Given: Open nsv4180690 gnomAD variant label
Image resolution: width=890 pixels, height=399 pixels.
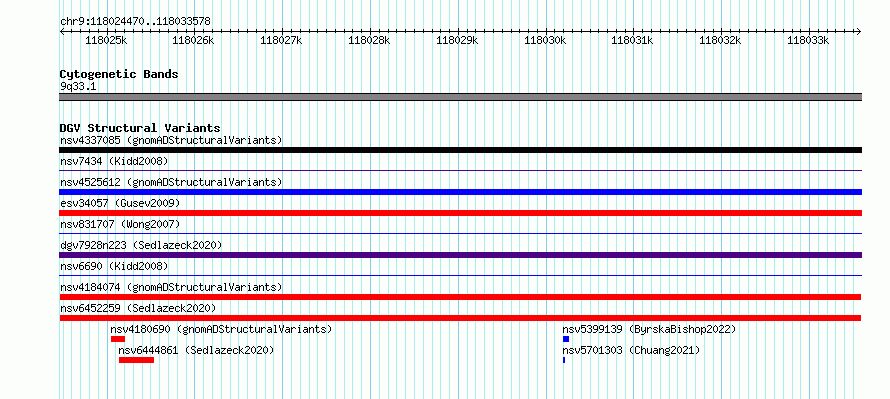Looking at the screenshot, I should point(221,329).
